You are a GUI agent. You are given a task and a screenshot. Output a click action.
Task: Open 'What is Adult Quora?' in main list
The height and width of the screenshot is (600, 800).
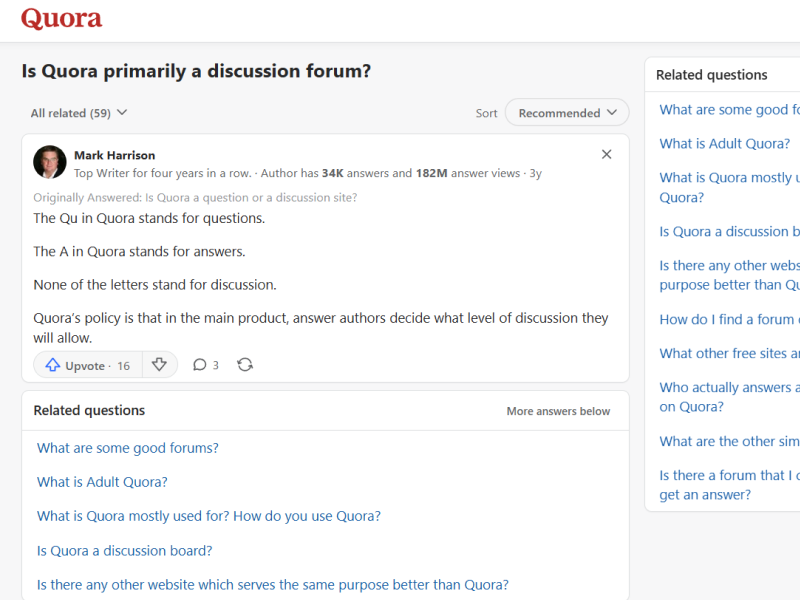click(102, 482)
